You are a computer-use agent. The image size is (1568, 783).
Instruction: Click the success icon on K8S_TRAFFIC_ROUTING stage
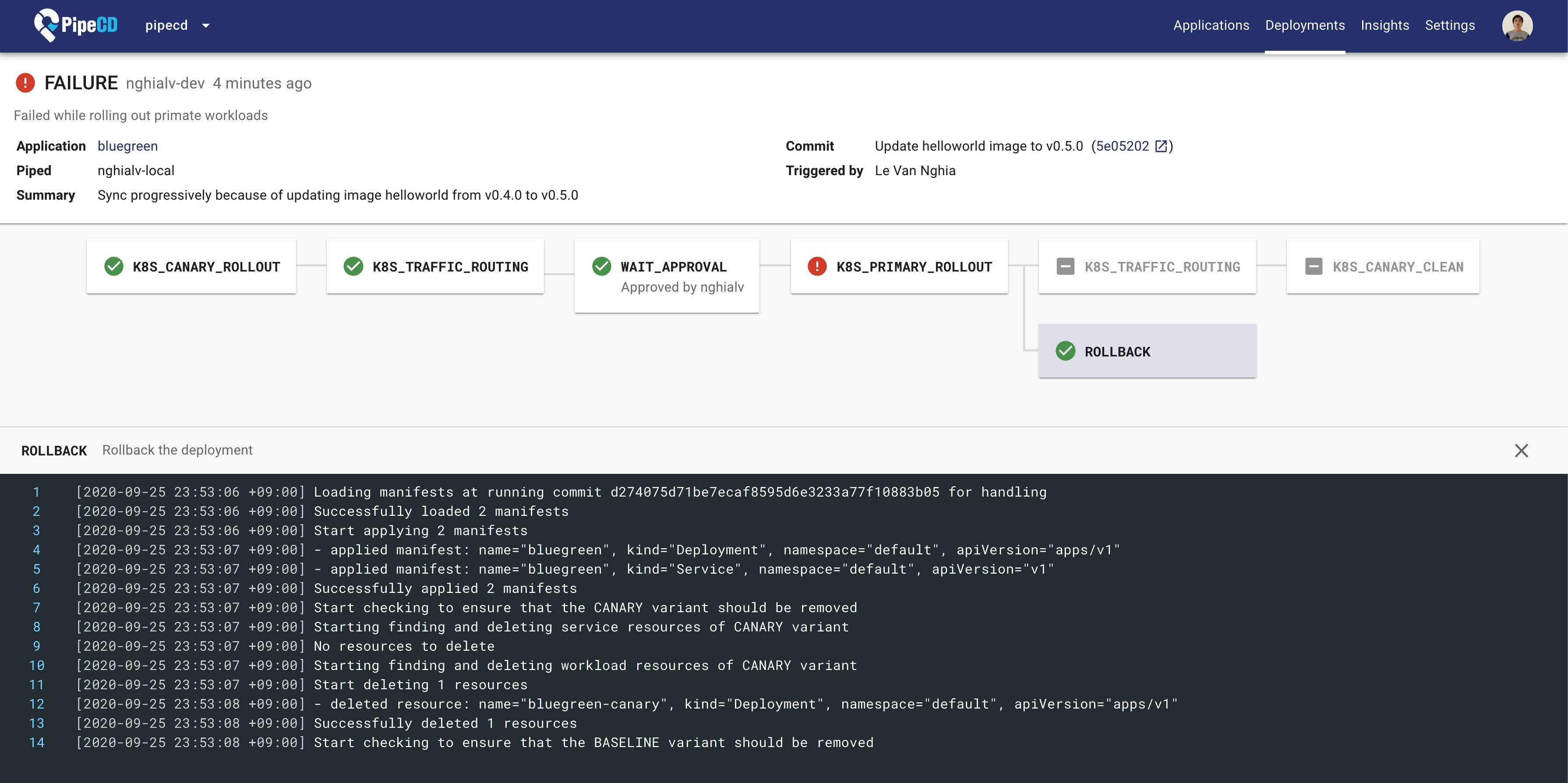[x=354, y=266]
